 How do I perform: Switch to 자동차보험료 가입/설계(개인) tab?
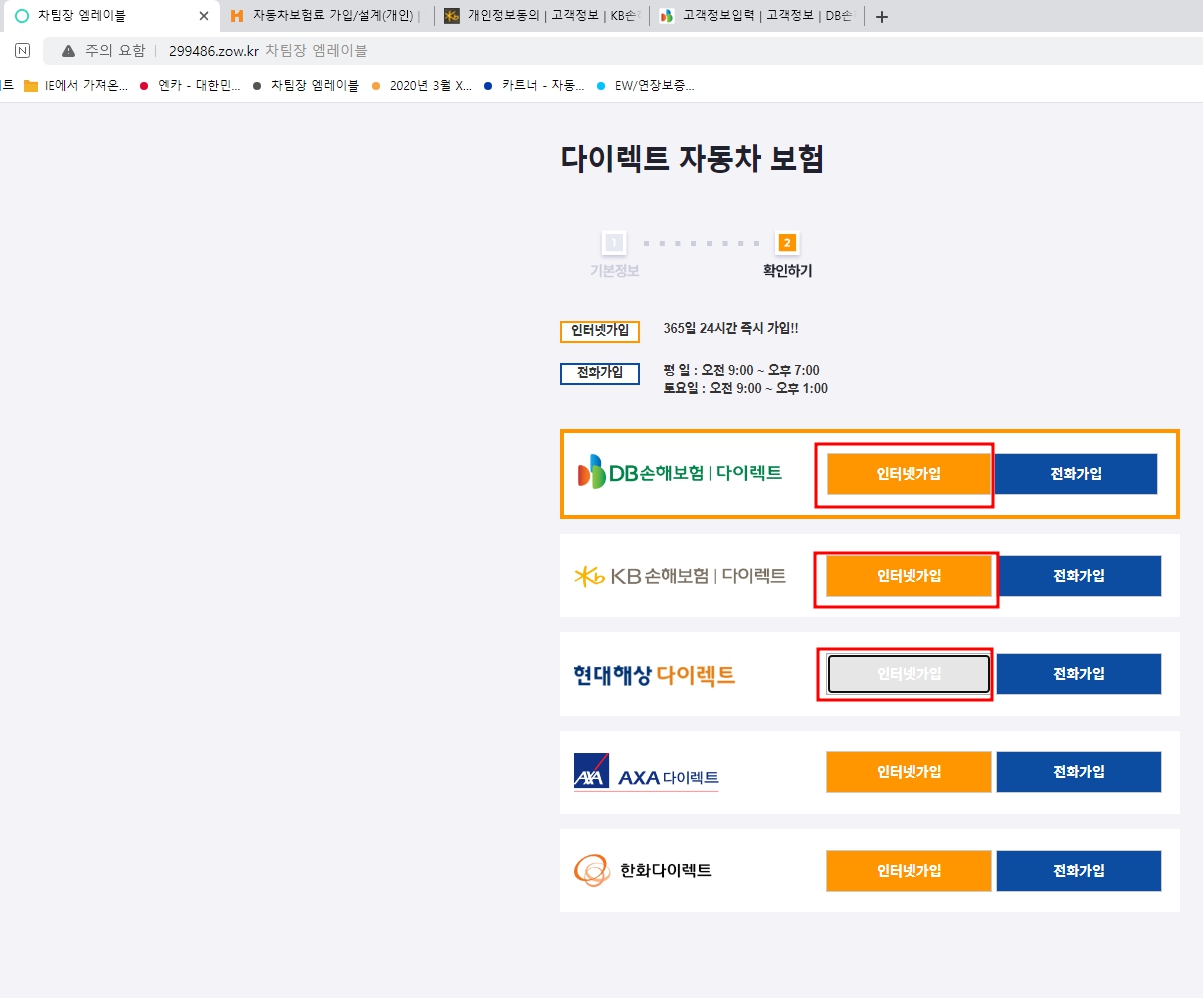tap(326, 16)
